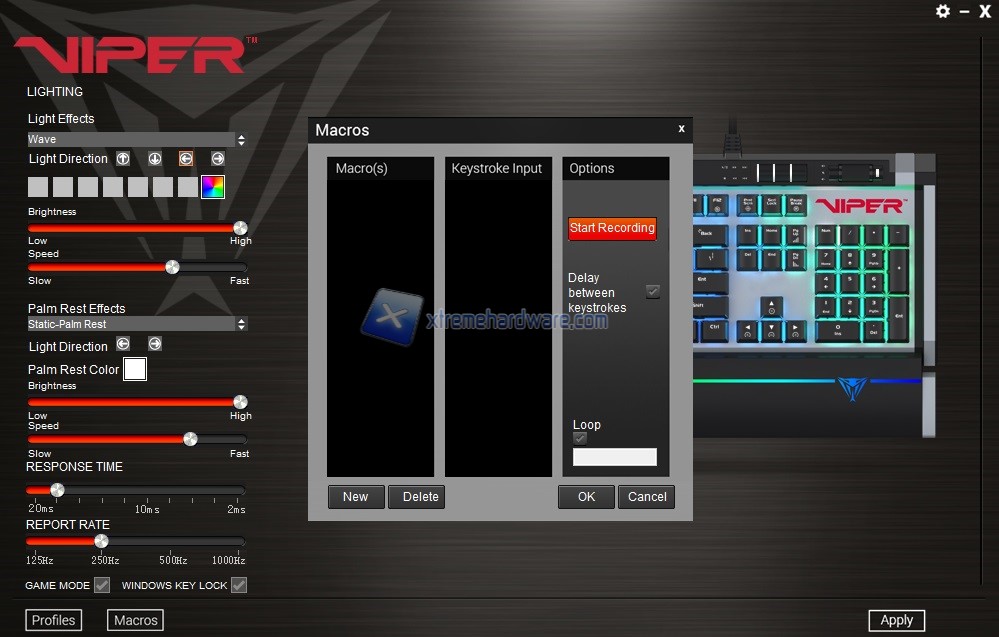Set keyboard light direction to right arrow

[218, 158]
